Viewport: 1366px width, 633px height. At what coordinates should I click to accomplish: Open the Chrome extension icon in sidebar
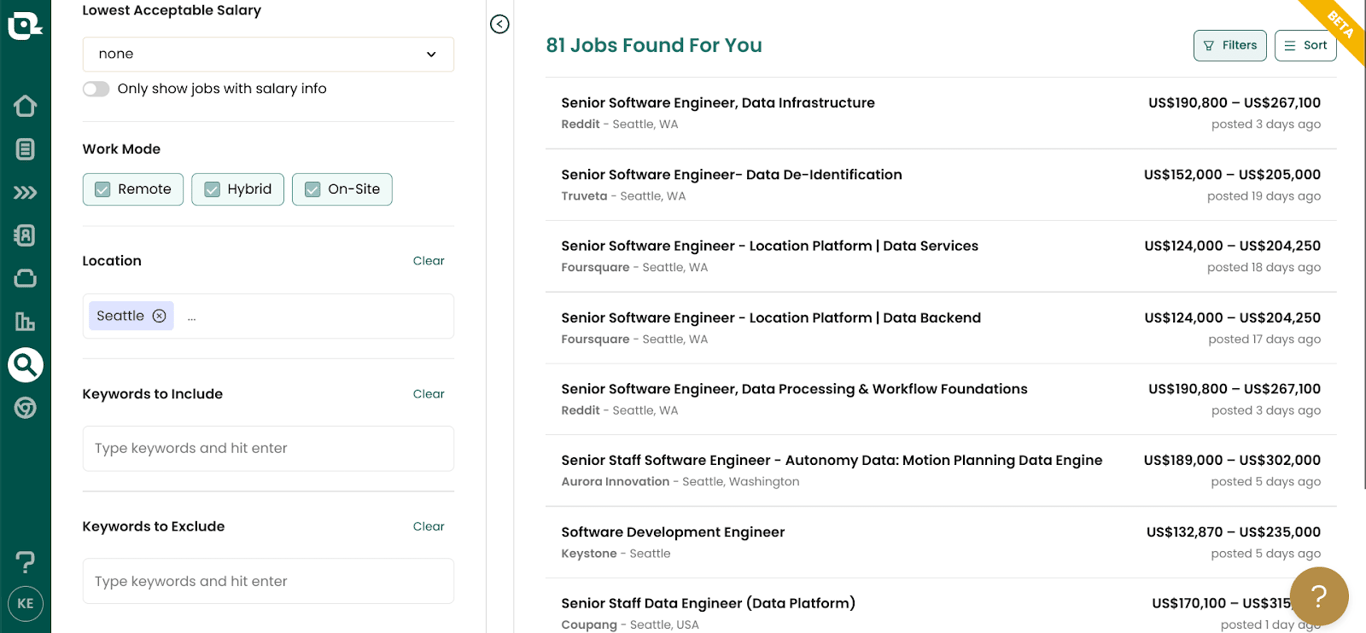25,408
